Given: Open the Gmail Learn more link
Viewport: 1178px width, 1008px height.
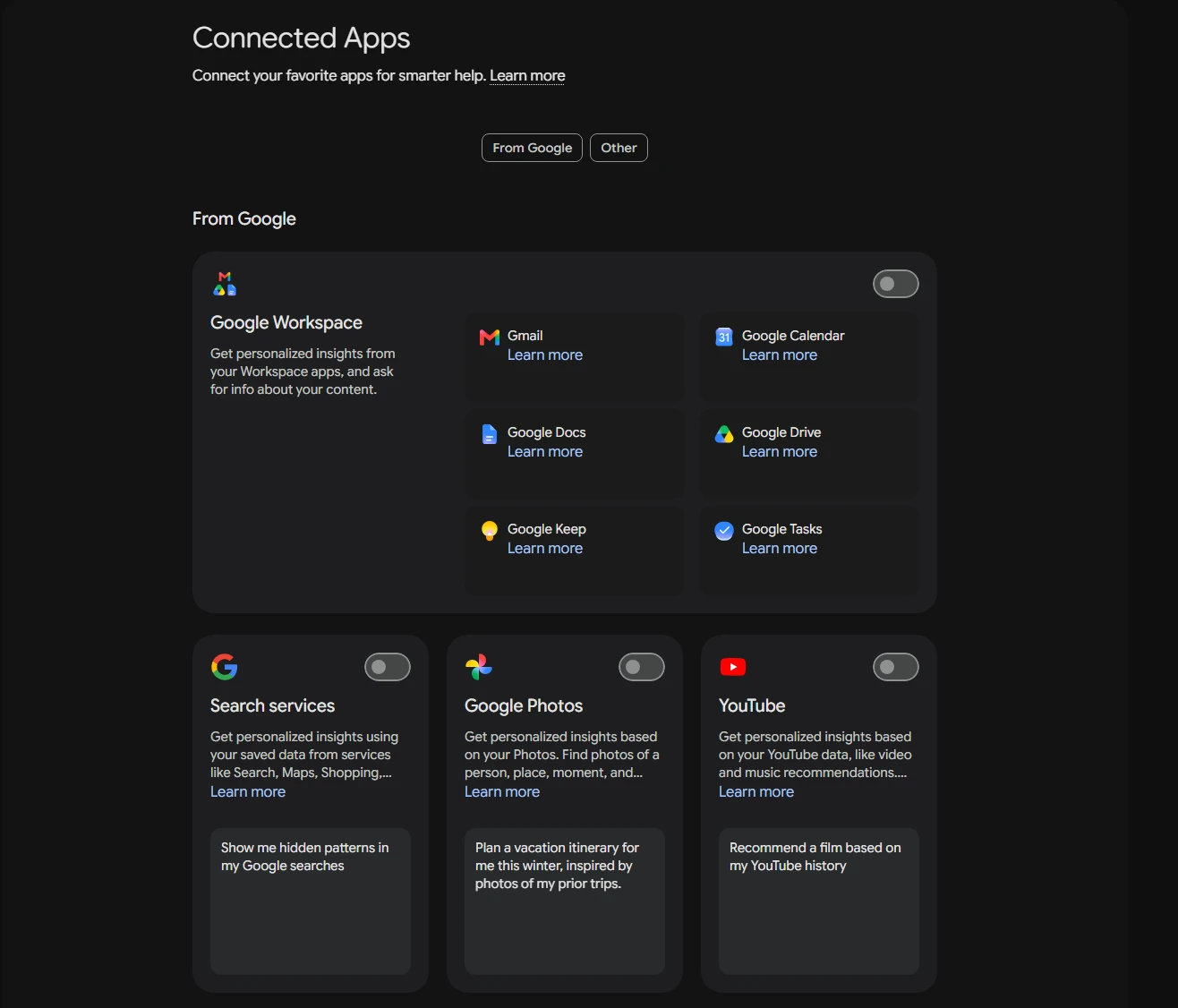Looking at the screenshot, I should click(x=545, y=355).
